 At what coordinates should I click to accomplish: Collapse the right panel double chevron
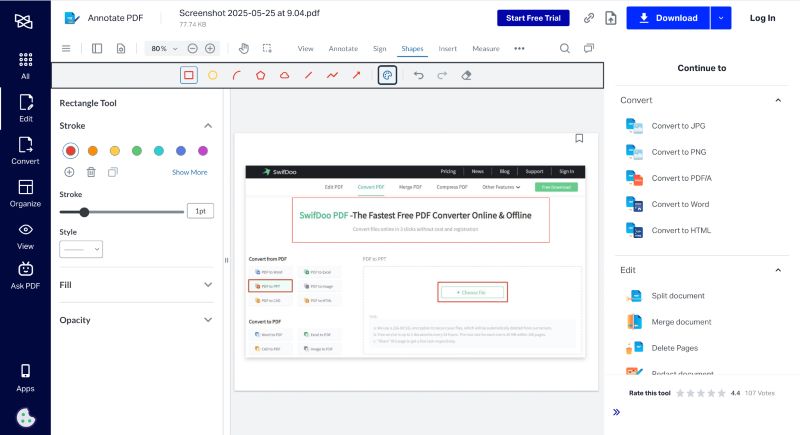click(x=617, y=412)
